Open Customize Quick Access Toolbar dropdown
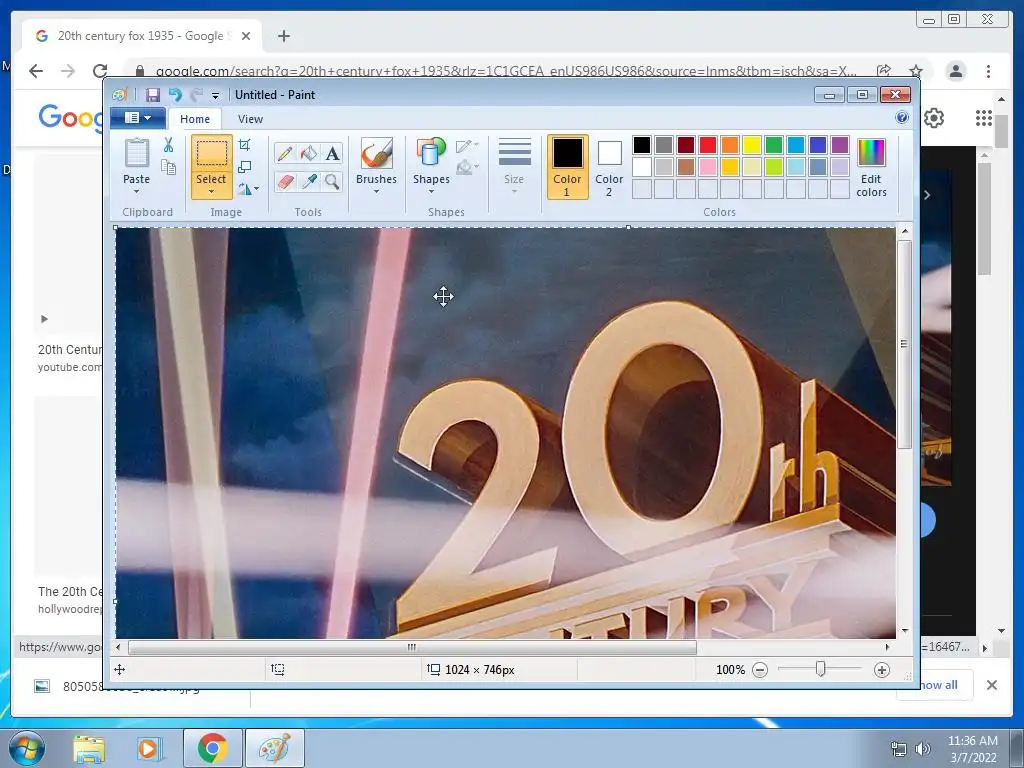Viewport: 1024px width, 768px height. 215,95
